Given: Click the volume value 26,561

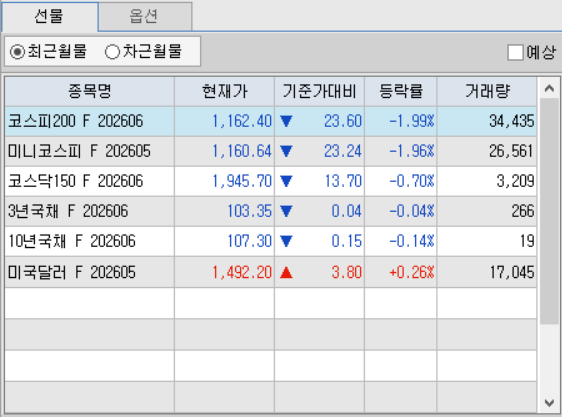Looking at the screenshot, I should coord(512,151).
